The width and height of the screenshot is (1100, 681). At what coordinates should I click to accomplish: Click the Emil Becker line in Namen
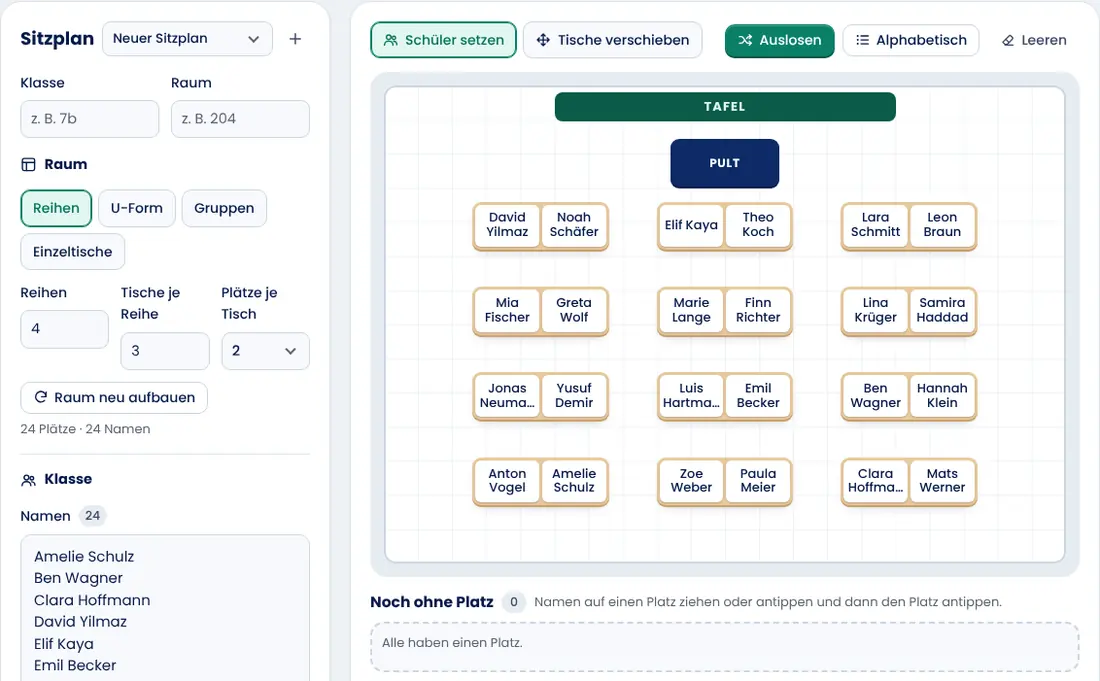75,666
